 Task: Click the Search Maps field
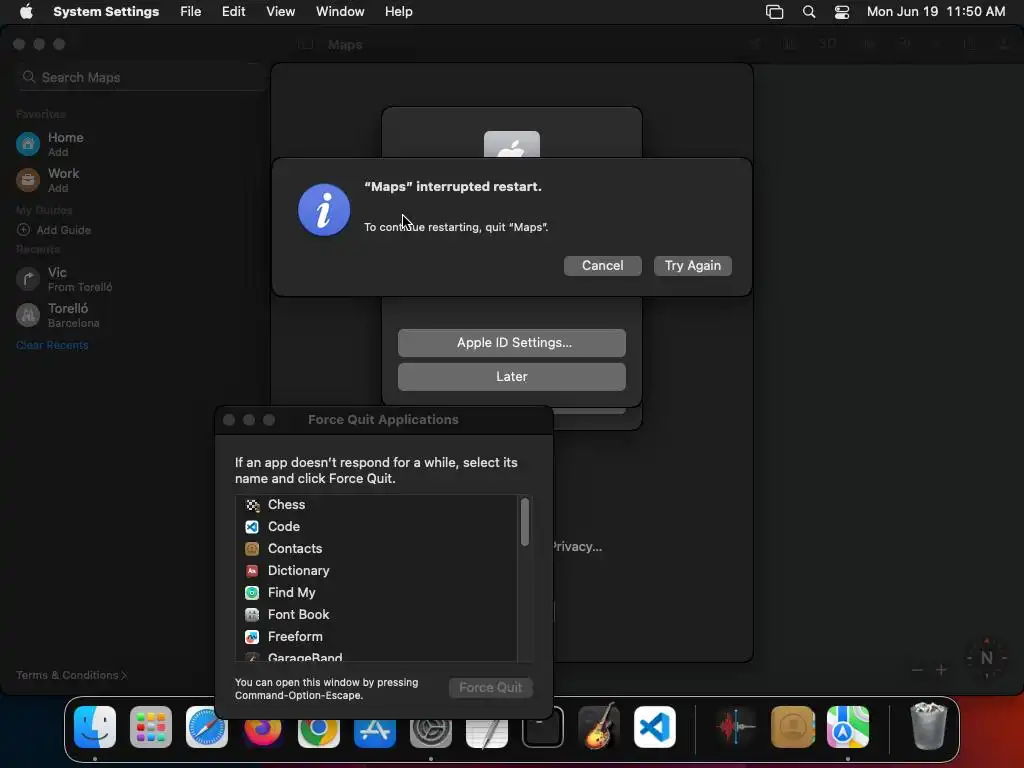click(140, 77)
